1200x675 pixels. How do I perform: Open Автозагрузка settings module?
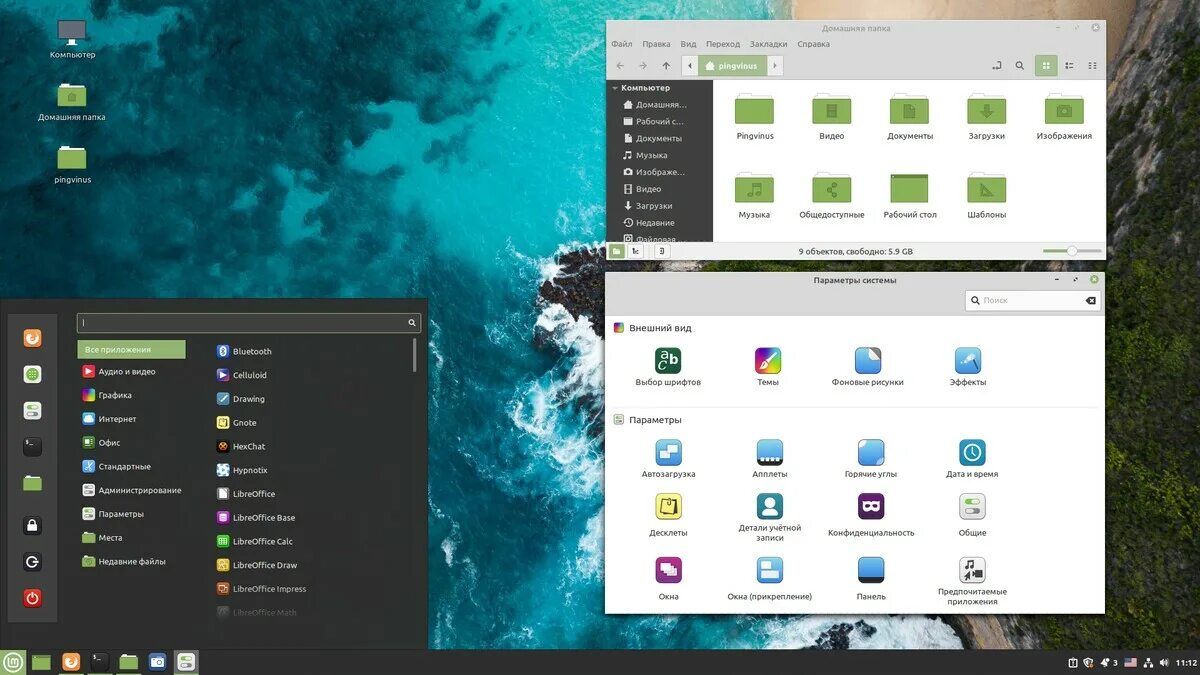click(668, 459)
